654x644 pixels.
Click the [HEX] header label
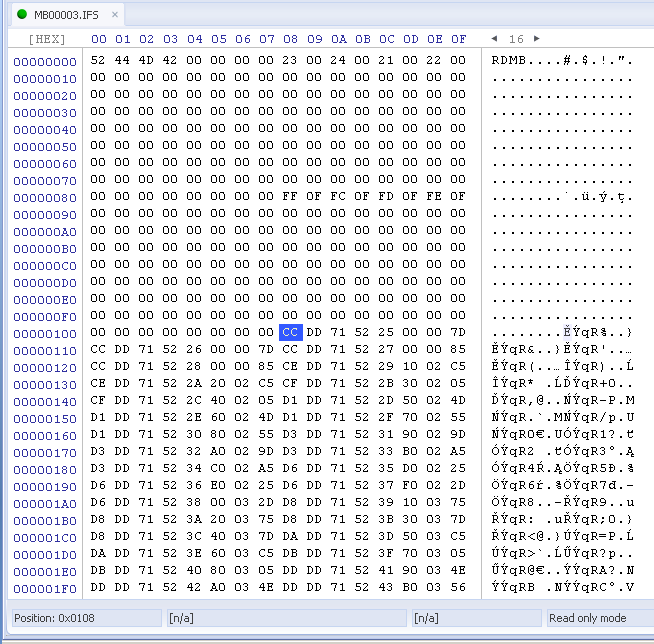pos(47,39)
